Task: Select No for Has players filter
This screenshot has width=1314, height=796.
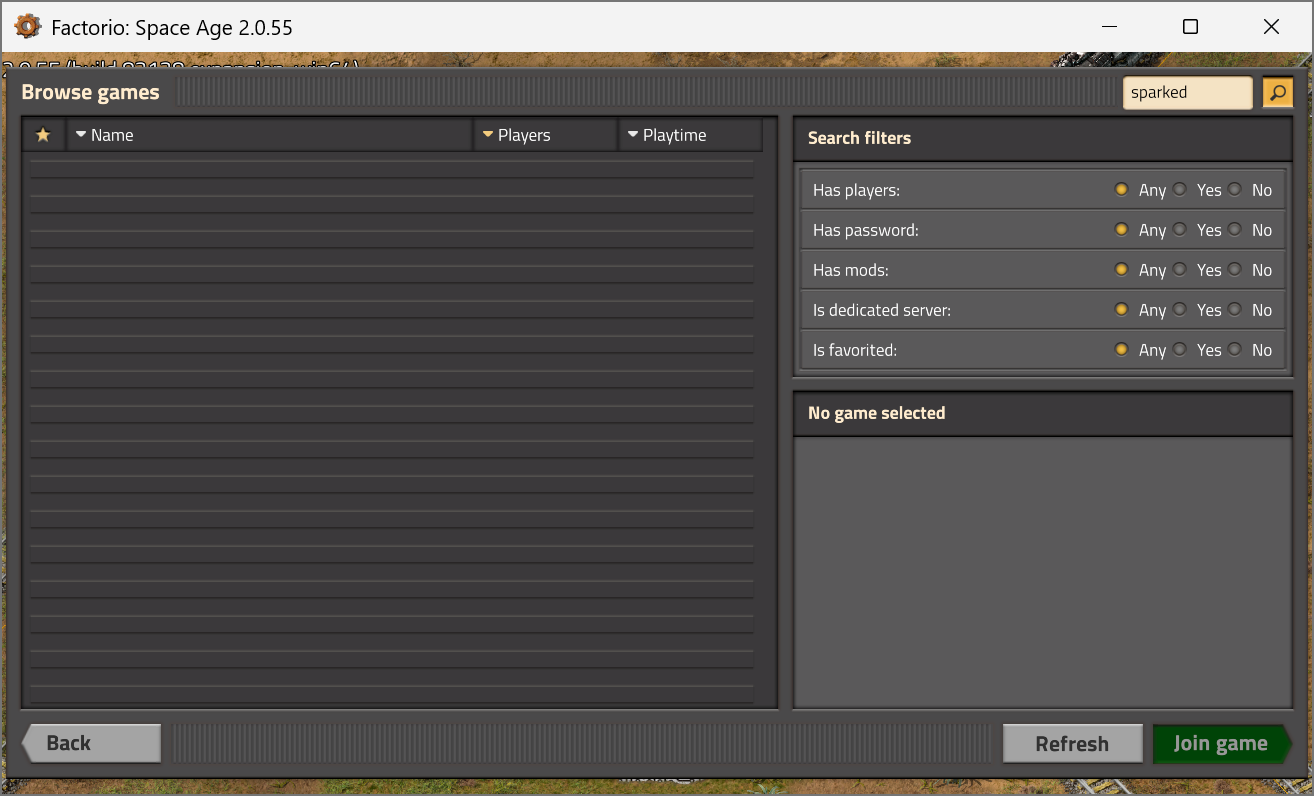Action: click(x=1235, y=189)
